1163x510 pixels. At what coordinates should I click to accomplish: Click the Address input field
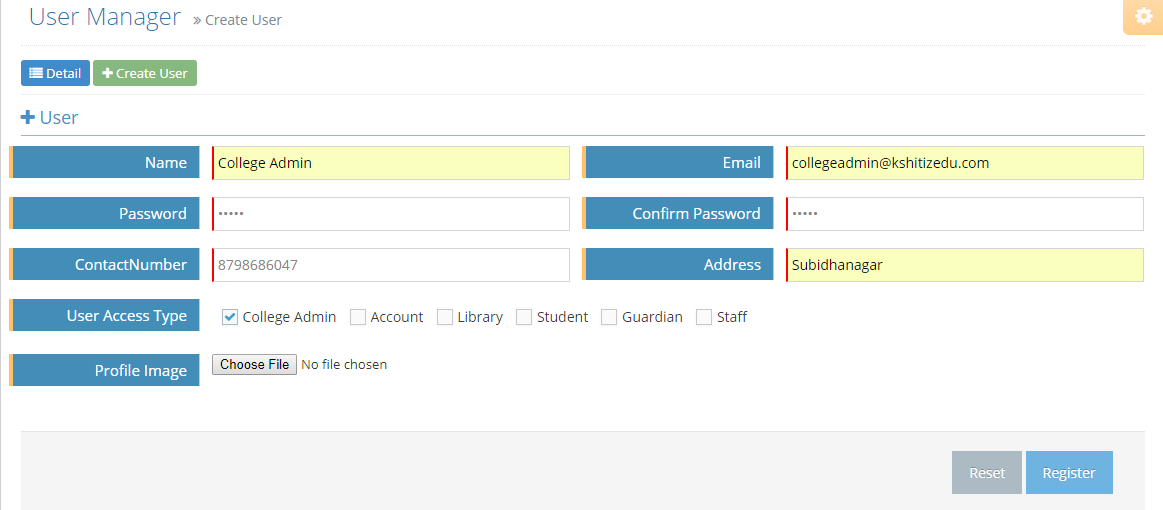(x=964, y=265)
